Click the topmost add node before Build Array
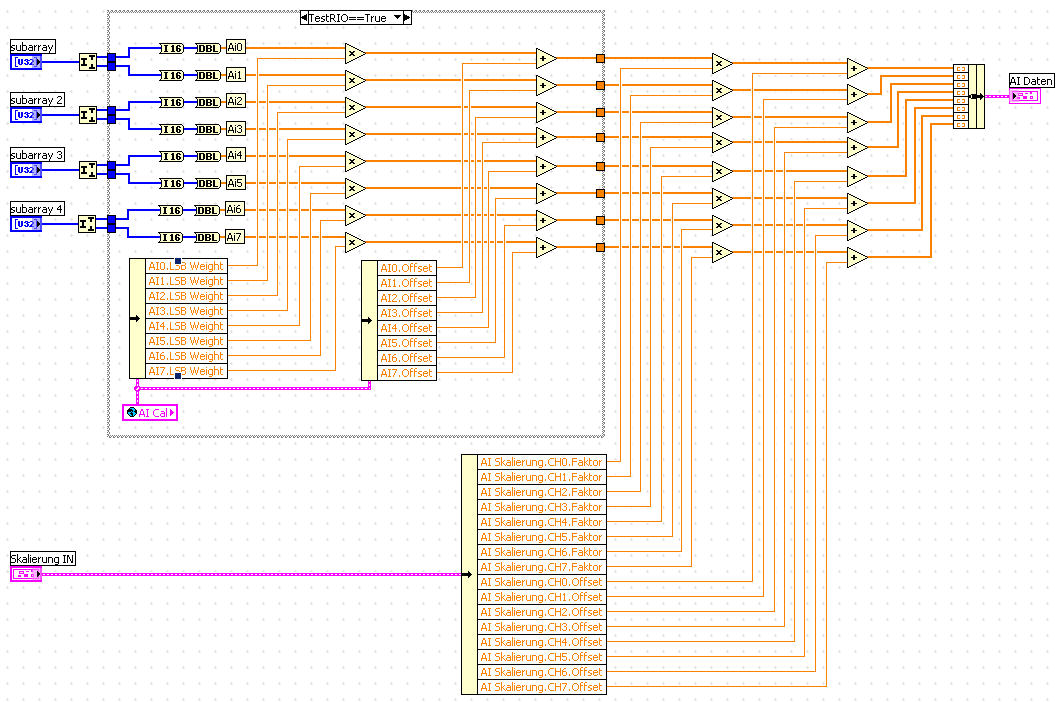The image size is (1062, 702). [x=857, y=68]
